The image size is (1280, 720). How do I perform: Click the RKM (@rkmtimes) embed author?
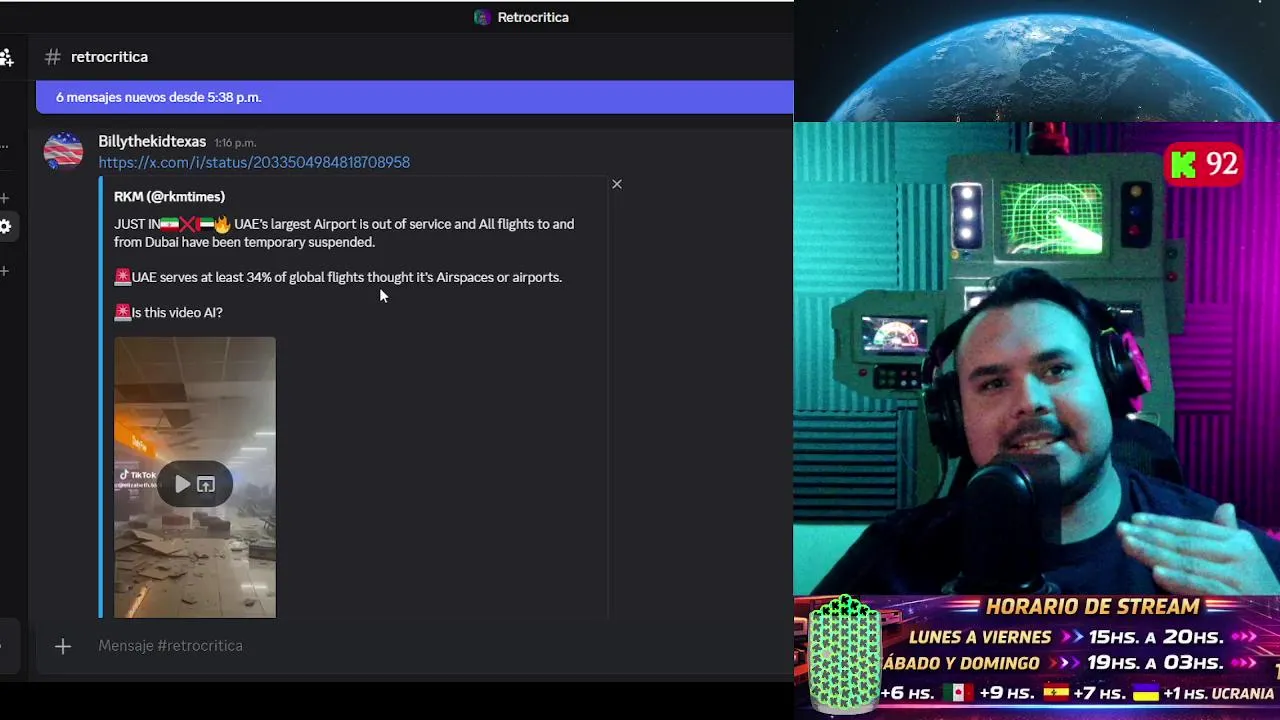(x=169, y=197)
